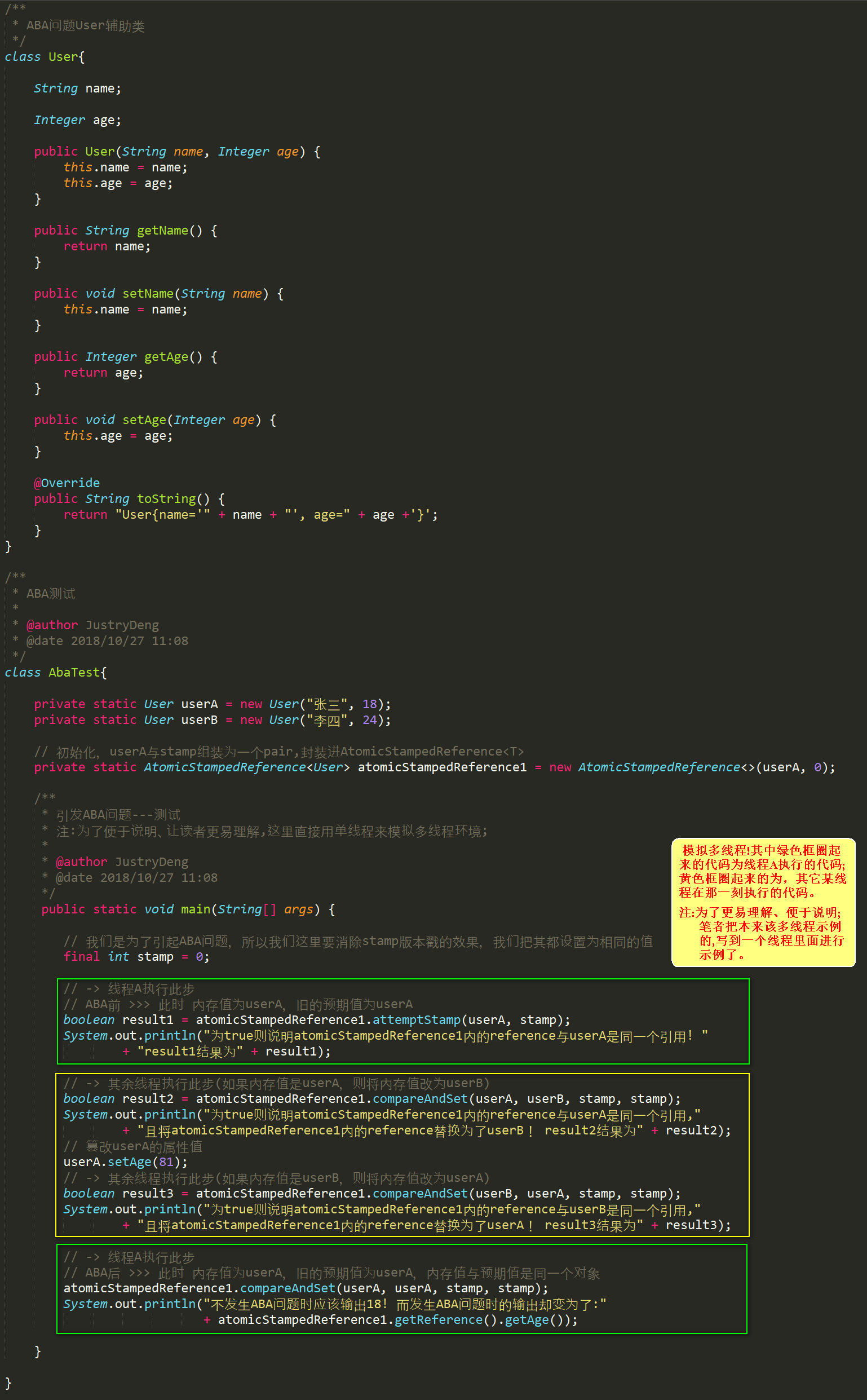Click the 'return age;' statement
The height and width of the screenshot is (1400, 867).
point(103,373)
